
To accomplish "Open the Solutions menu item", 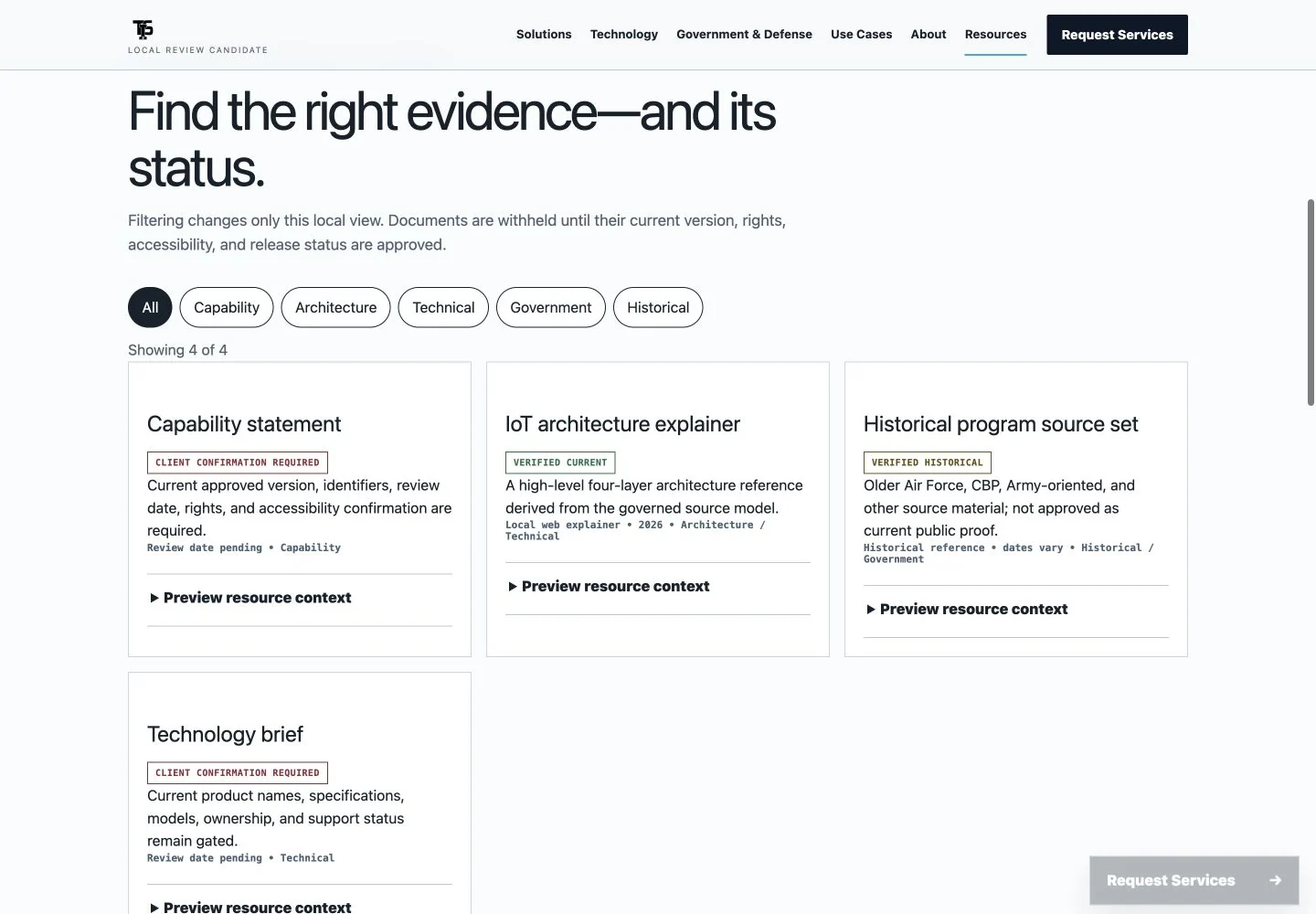I will click(544, 35).
